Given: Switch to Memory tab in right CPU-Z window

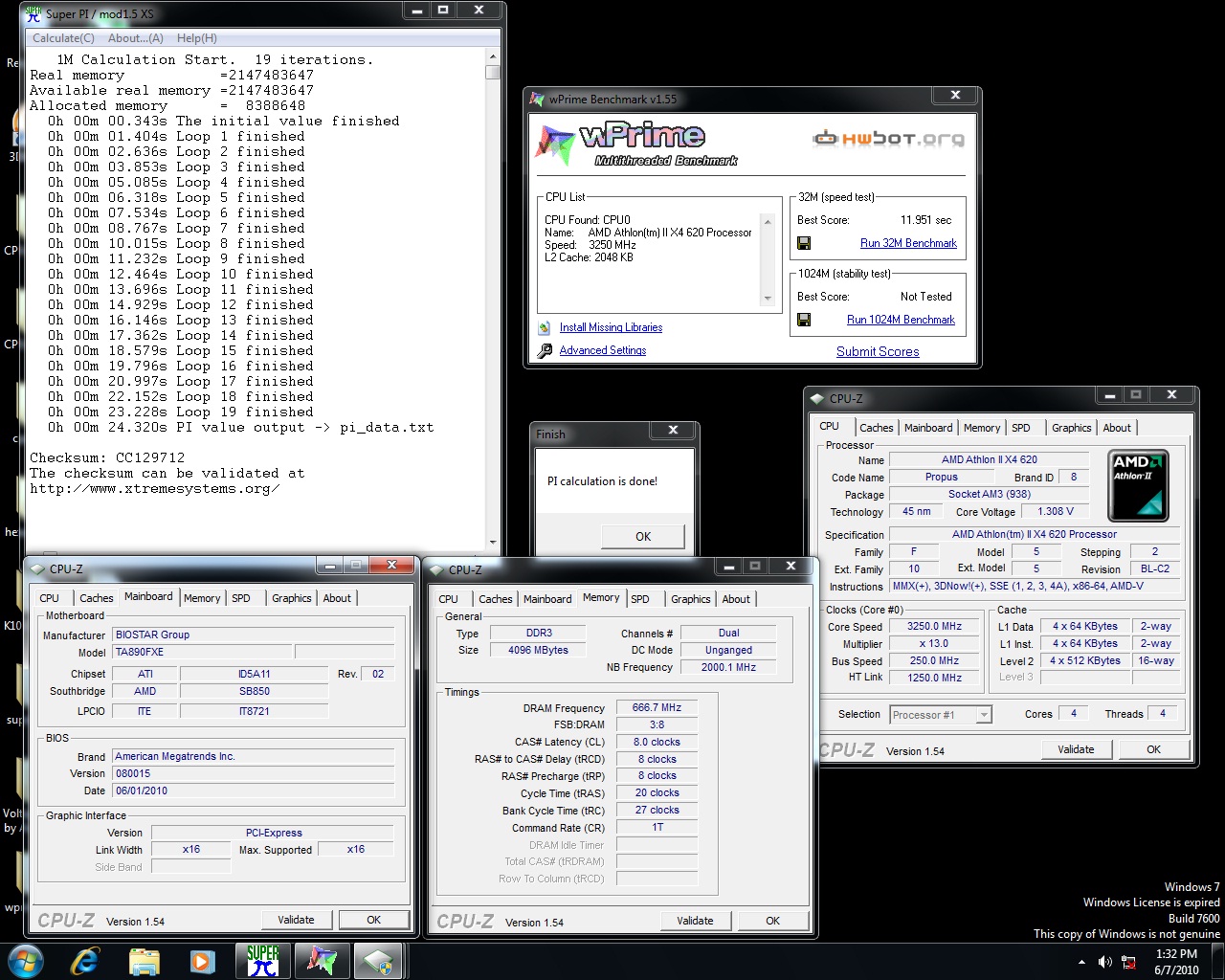Looking at the screenshot, I should click(x=982, y=428).
